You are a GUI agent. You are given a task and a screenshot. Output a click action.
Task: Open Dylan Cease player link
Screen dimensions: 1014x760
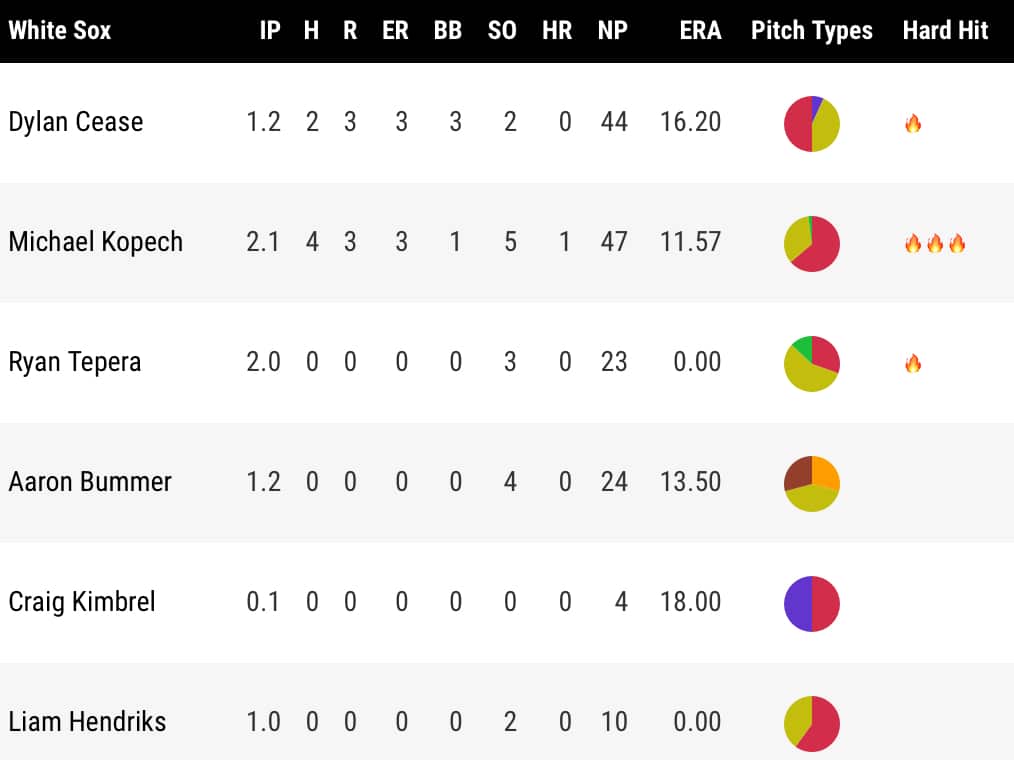point(76,122)
